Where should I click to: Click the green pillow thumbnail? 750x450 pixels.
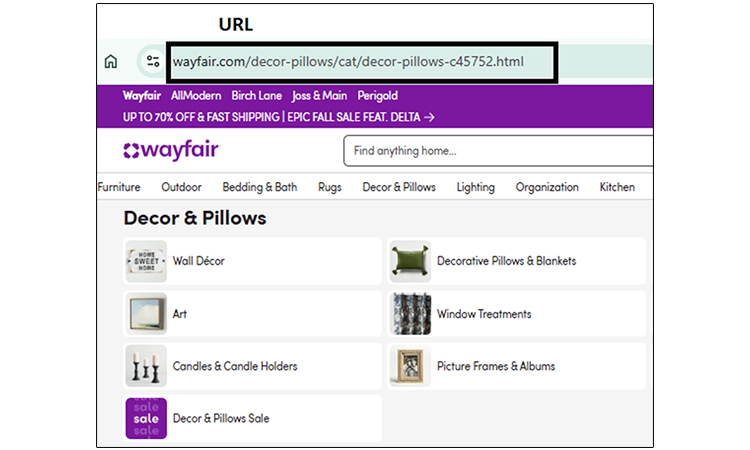point(410,261)
